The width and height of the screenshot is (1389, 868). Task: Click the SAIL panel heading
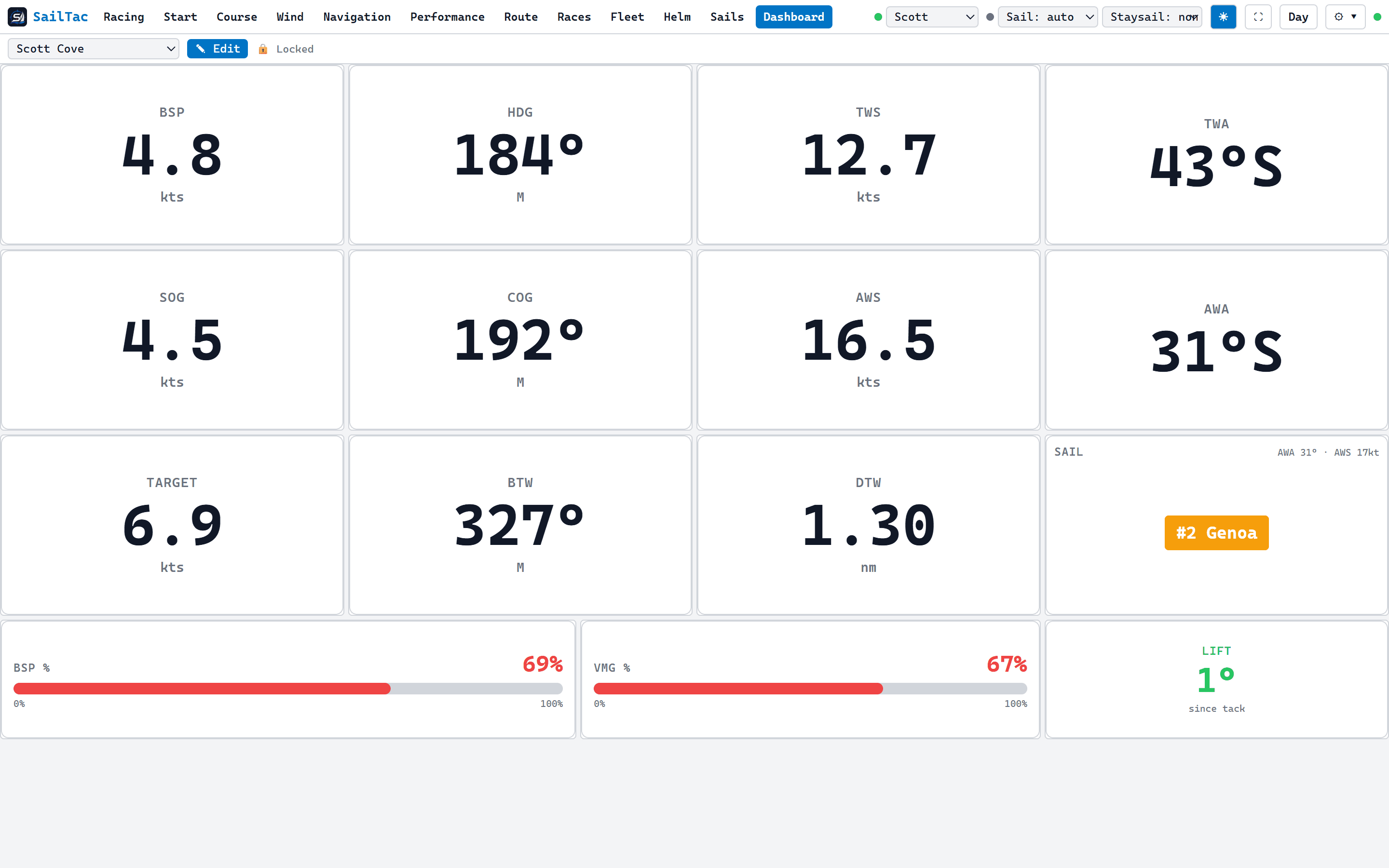click(1068, 452)
